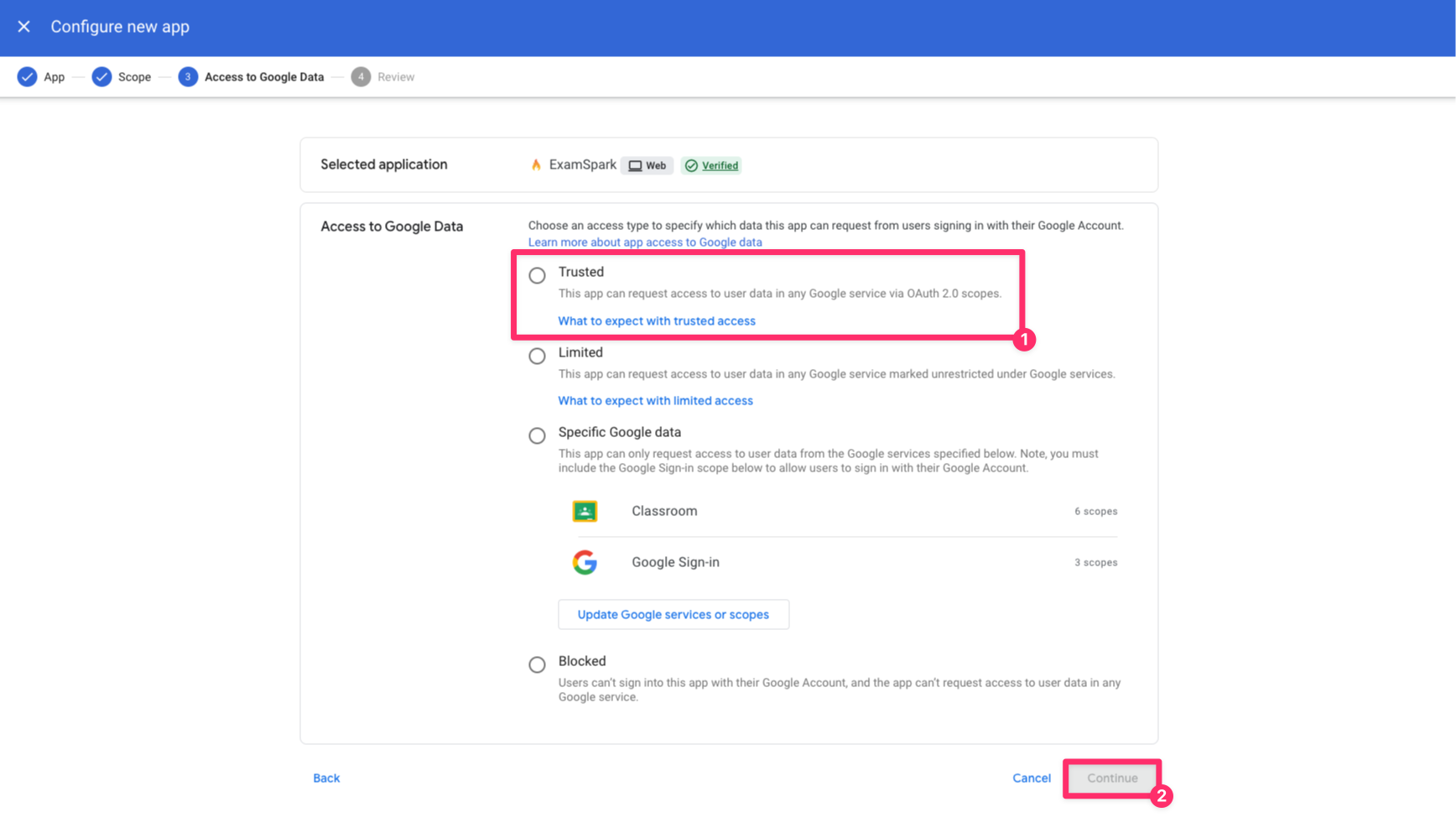This screenshot has height=833, width=1456.
Task: Open Learn more about app access link
Action: pos(645,242)
